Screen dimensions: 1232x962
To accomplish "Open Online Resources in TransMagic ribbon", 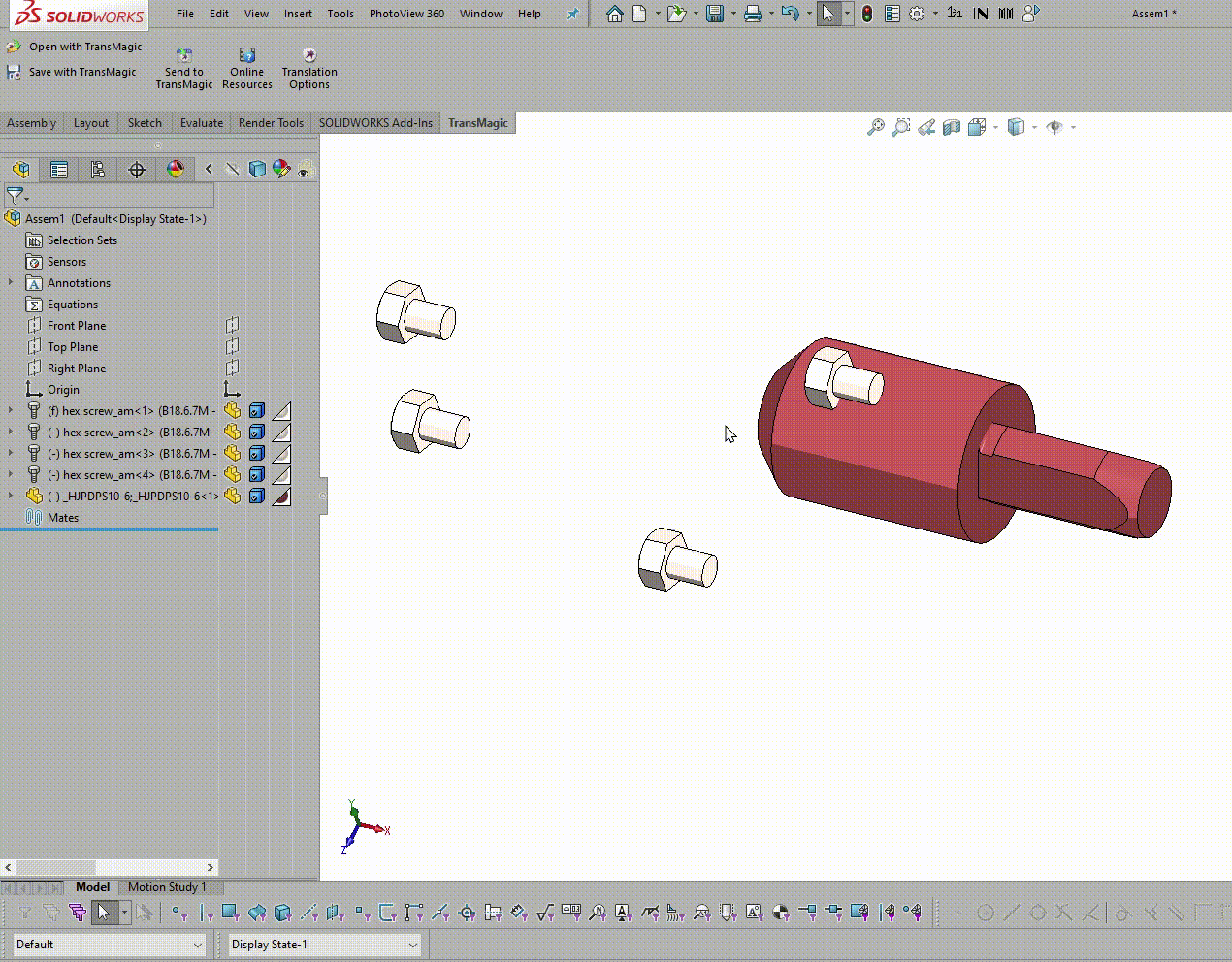I will 247,69.
